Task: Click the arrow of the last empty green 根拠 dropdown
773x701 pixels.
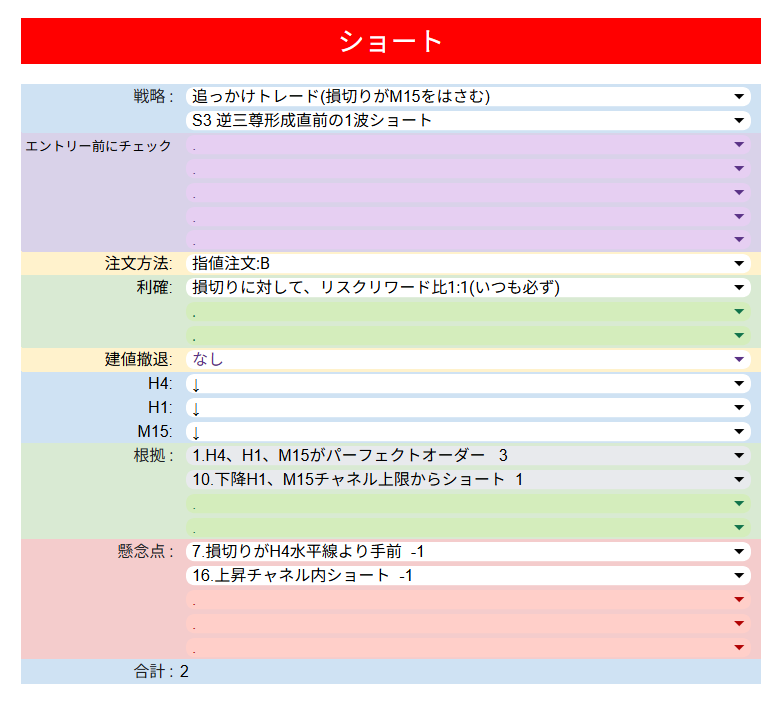Action: coord(739,528)
